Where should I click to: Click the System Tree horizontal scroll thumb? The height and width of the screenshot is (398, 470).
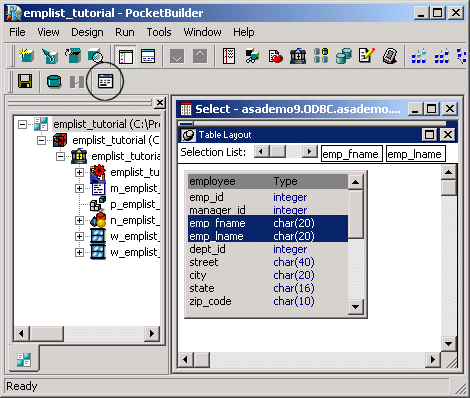pos(47,333)
